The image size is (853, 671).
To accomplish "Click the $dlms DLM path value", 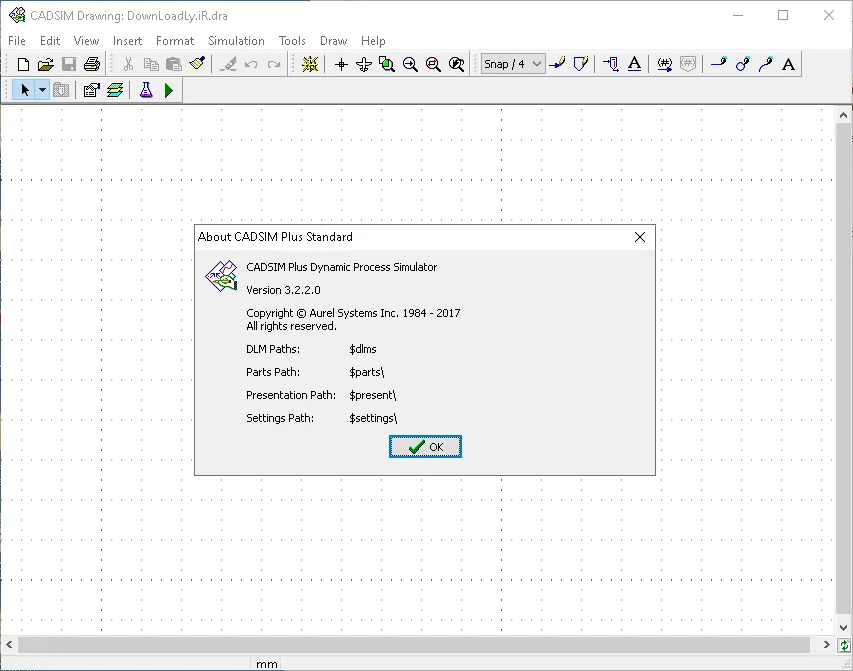I will (x=363, y=349).
